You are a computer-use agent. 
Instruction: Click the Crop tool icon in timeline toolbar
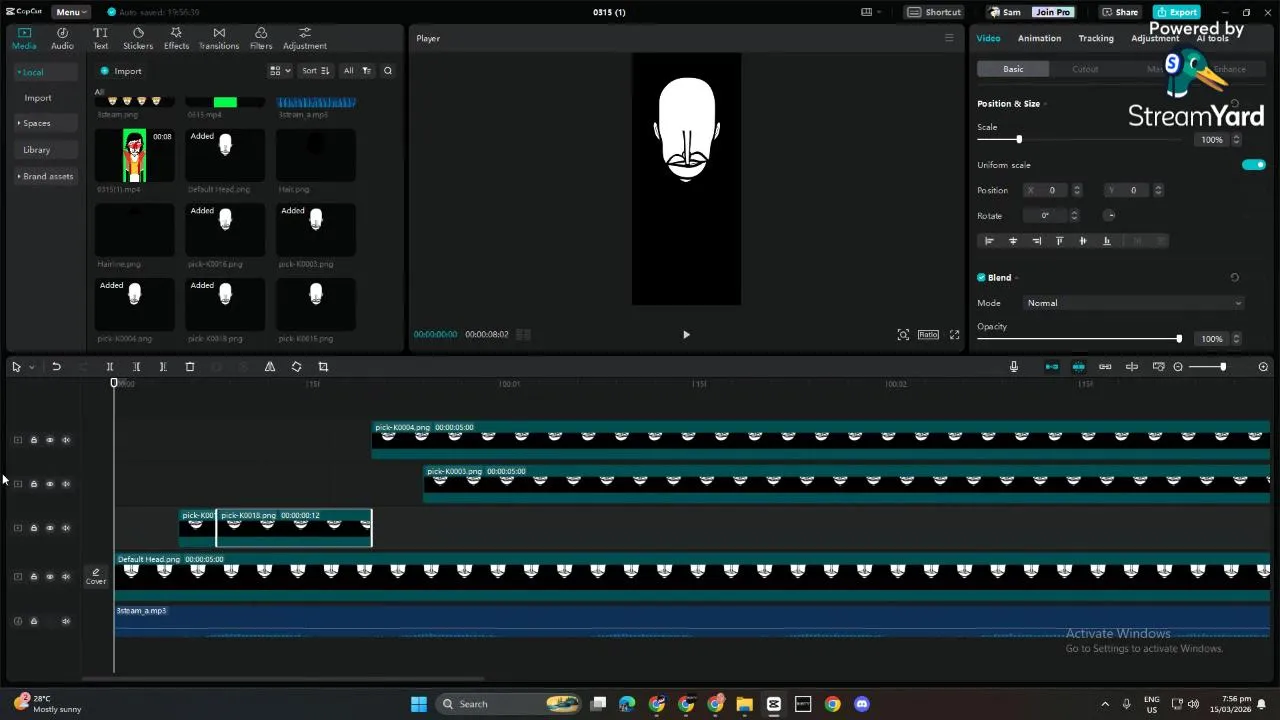[x=323, y=367]
